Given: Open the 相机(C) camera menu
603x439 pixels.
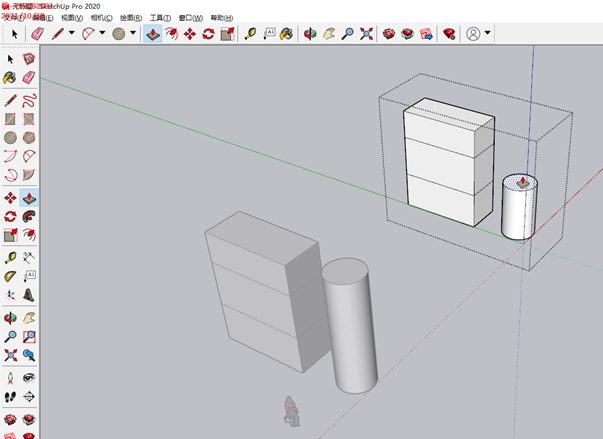Looking at the screenshot, I should pos(101,18).
